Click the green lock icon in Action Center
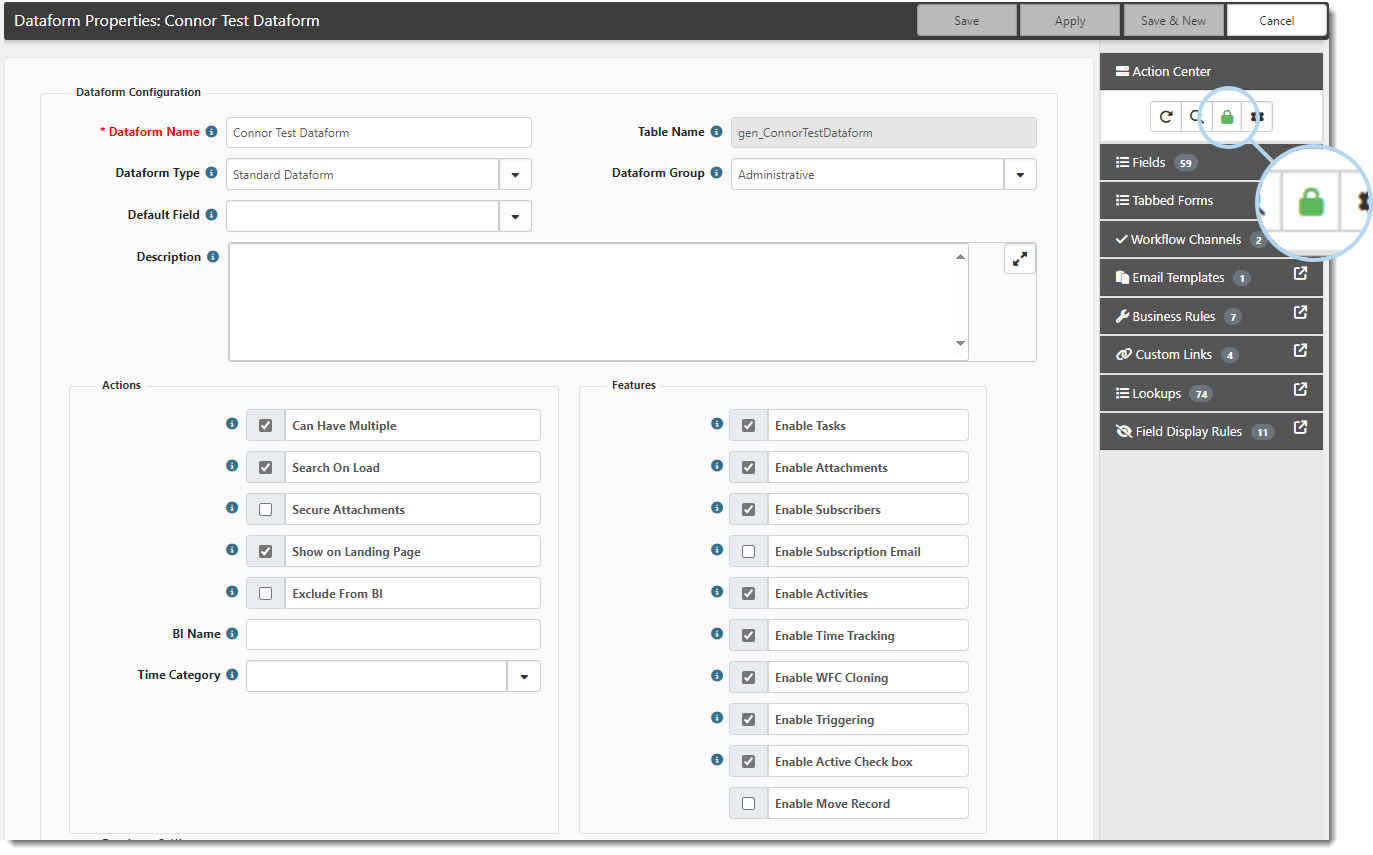The height and width of the screenshot is (855, 1373). [x=1227, y=117]
